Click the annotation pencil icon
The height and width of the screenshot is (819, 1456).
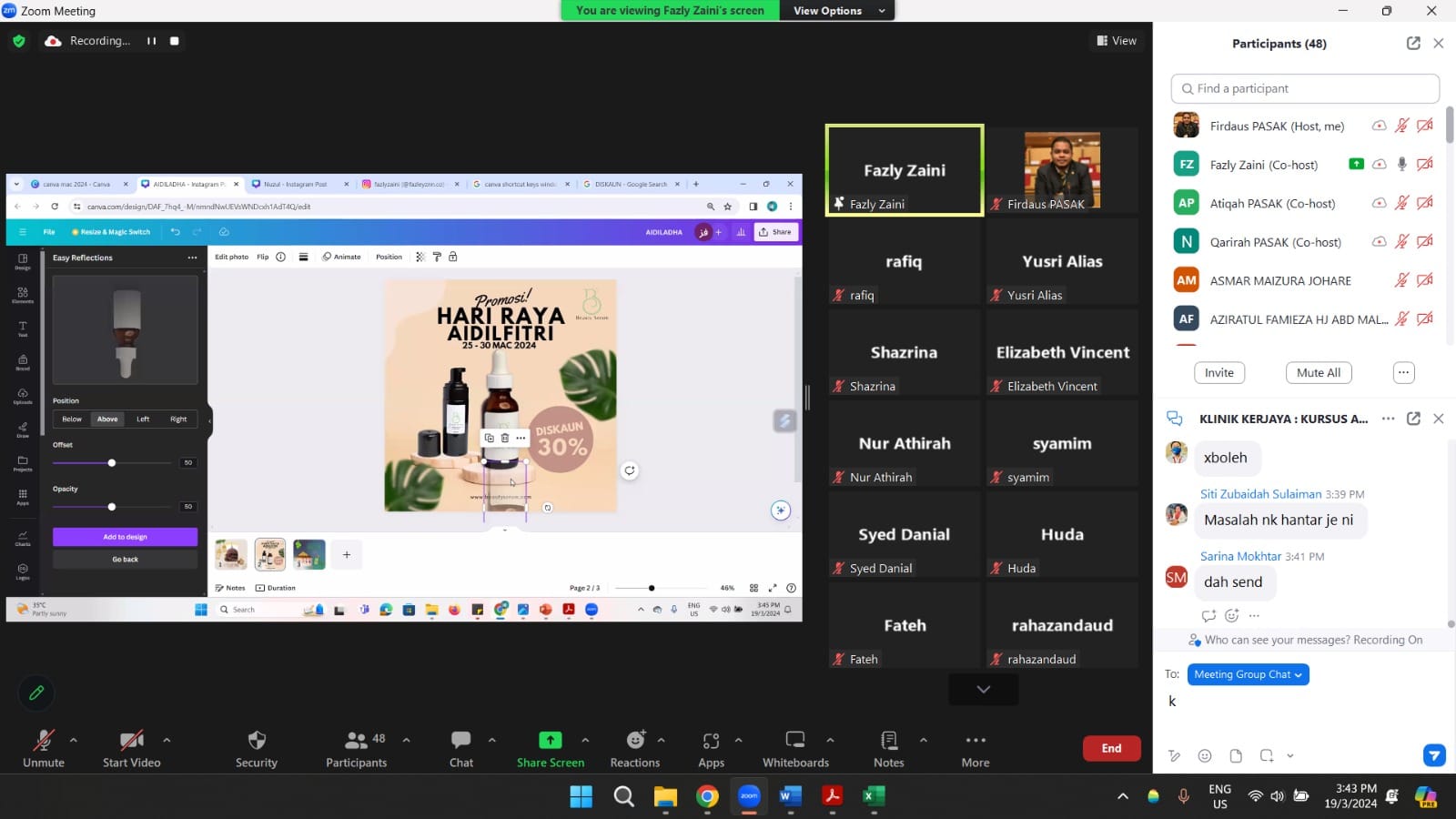pyautogui.click(x=36, y=693)
